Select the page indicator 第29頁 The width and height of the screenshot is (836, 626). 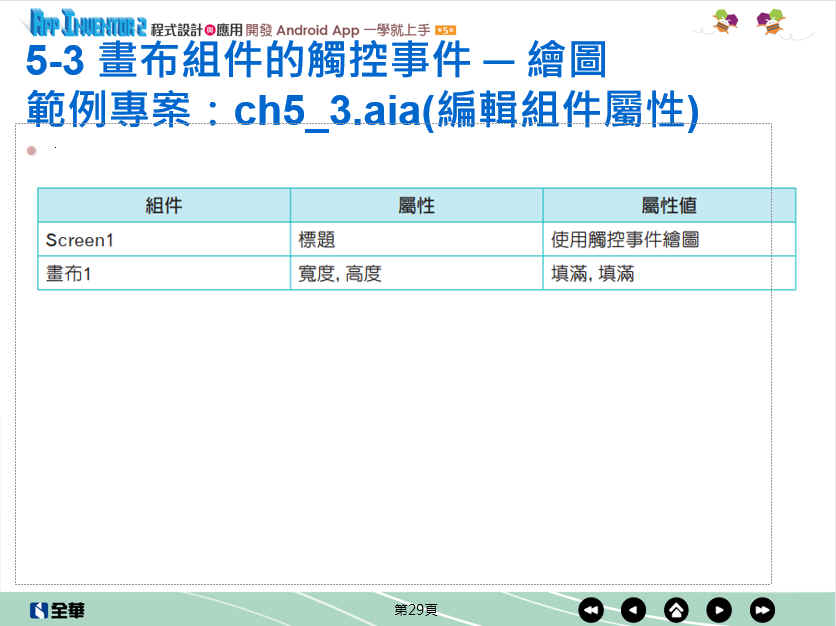pos(416,609)
